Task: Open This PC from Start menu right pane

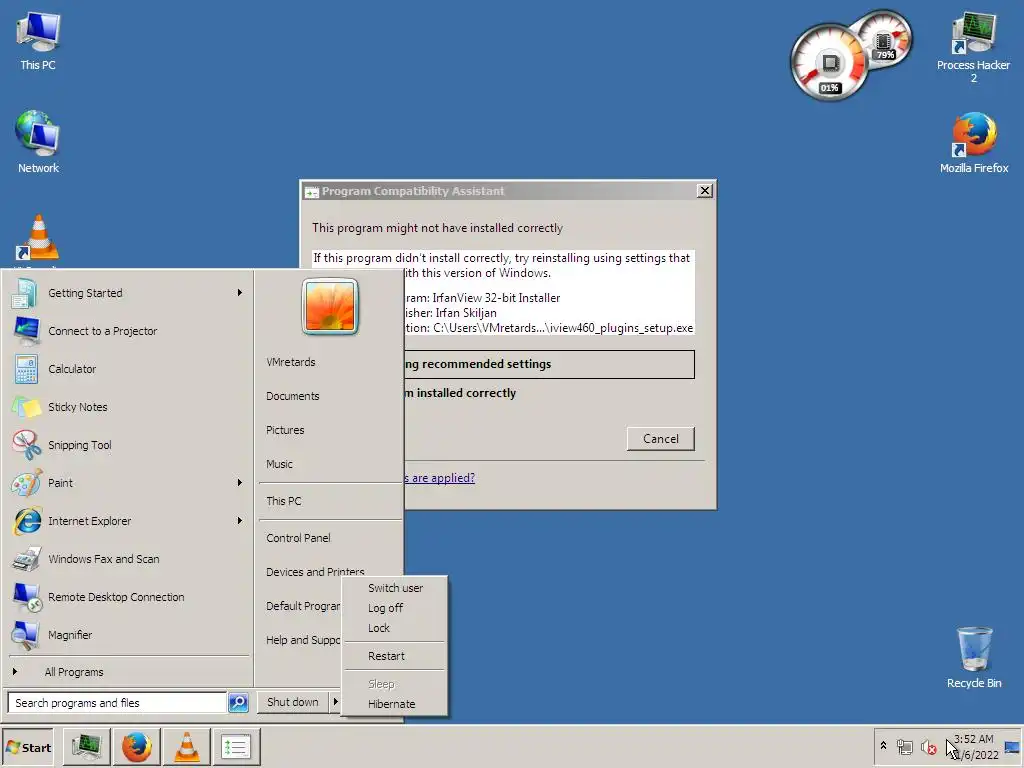Action: click(284, 501)
